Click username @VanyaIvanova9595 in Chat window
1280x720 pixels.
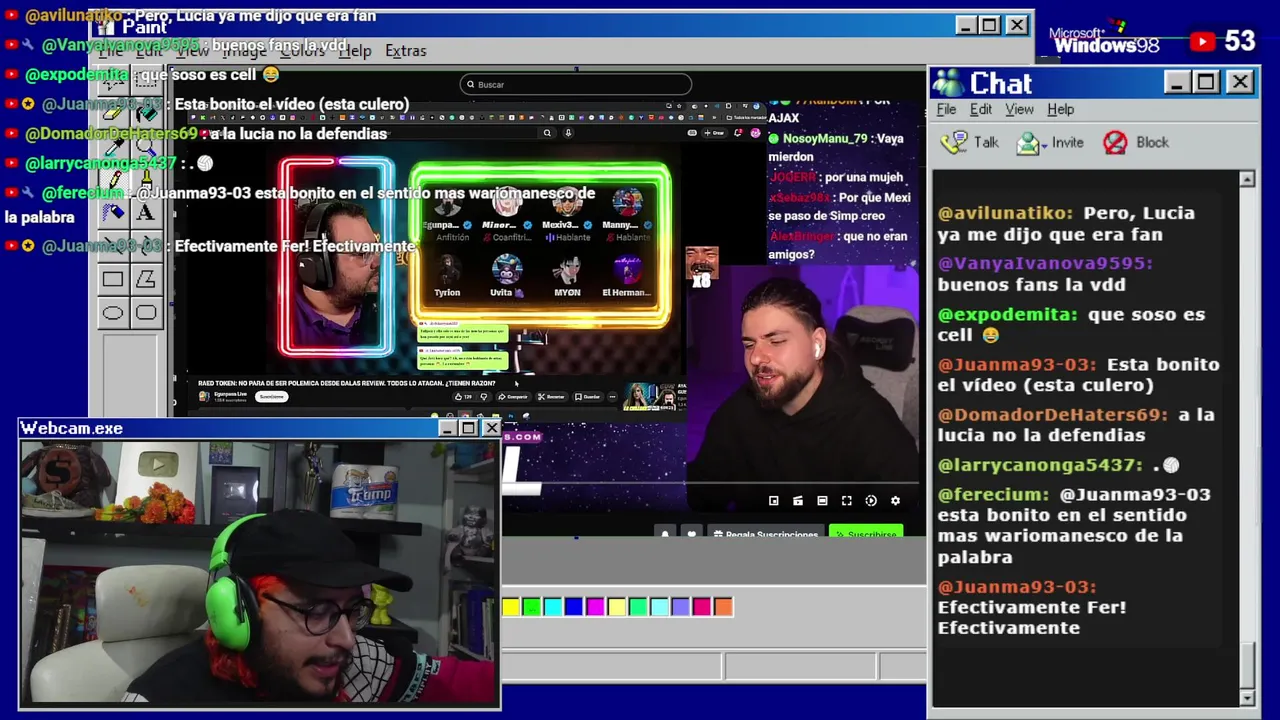point(1045,263)
